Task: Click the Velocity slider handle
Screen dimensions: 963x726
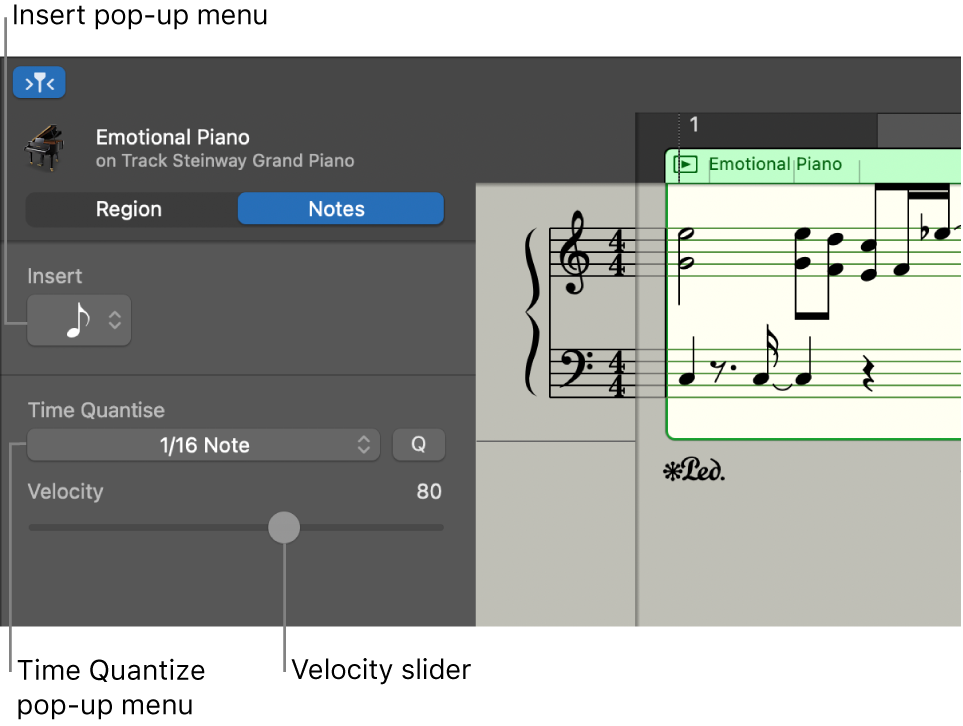Action: (x=283, y=527)
